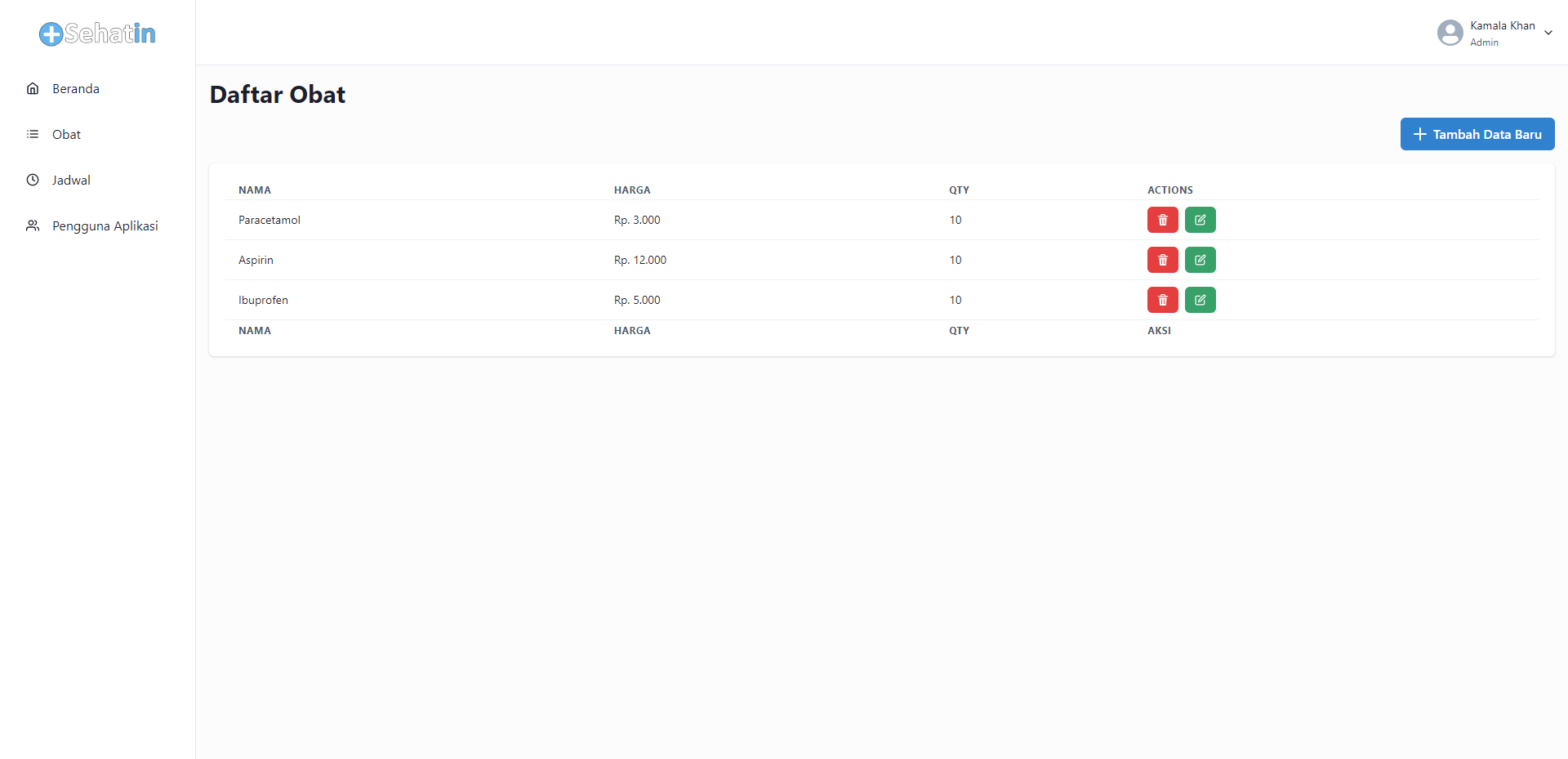Image resolution: width=1568 pixels, height=759 pixels.
Task: Click the HARGA column header at top
Action: [x=632, y=190]
